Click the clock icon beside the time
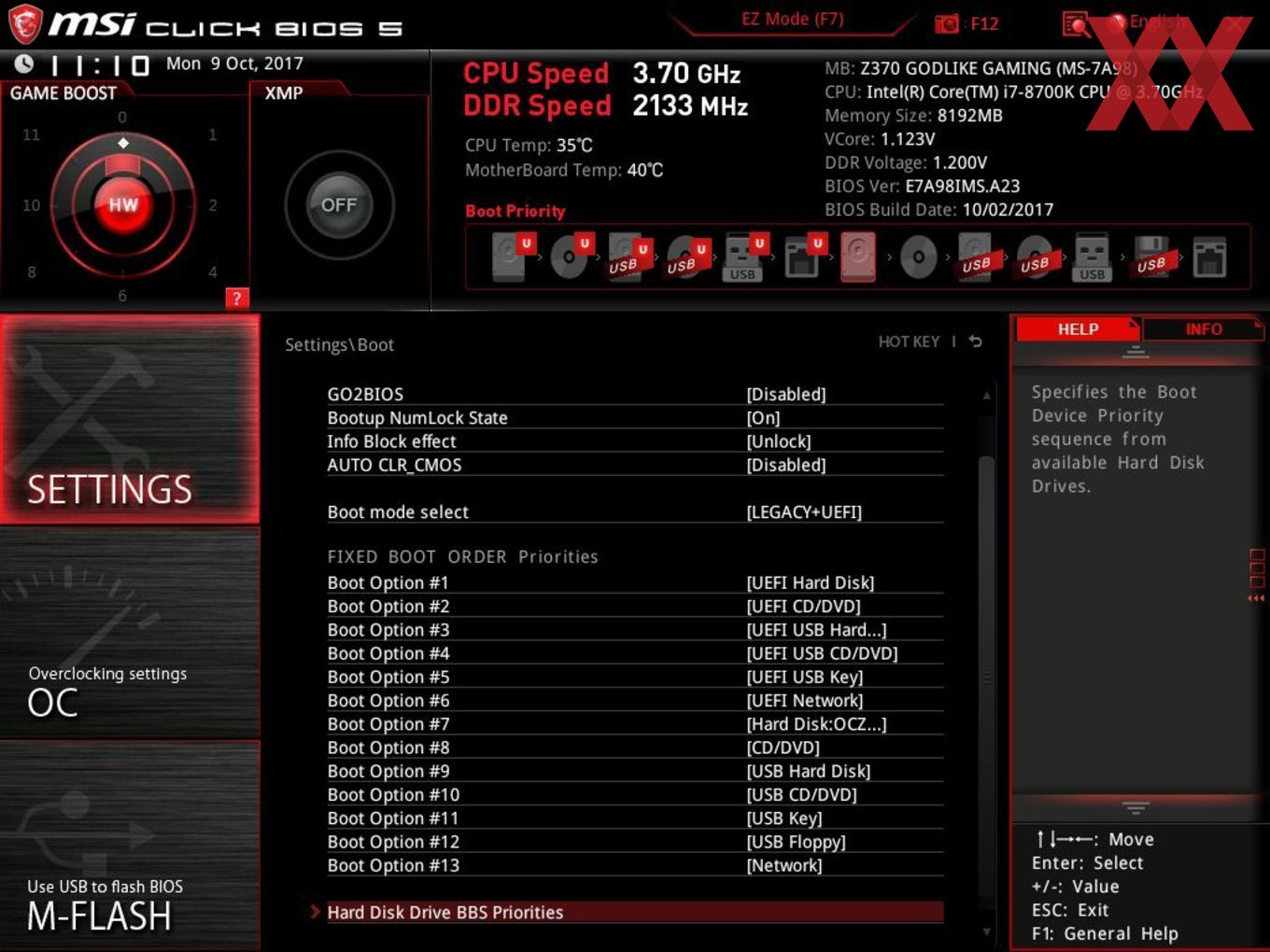 (24, 63)
